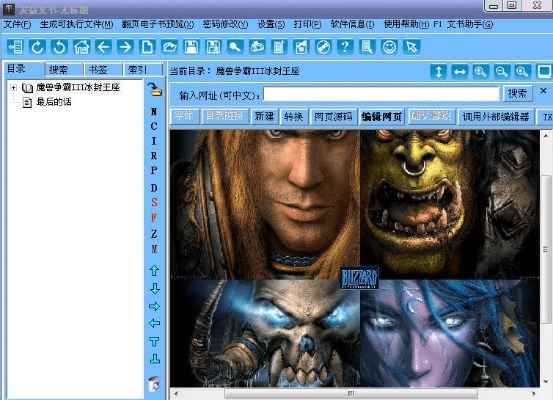The image size is (553, 400).
Task: Open the 生成可执行文件(M) menu
Action: click(x=77, y=24)
